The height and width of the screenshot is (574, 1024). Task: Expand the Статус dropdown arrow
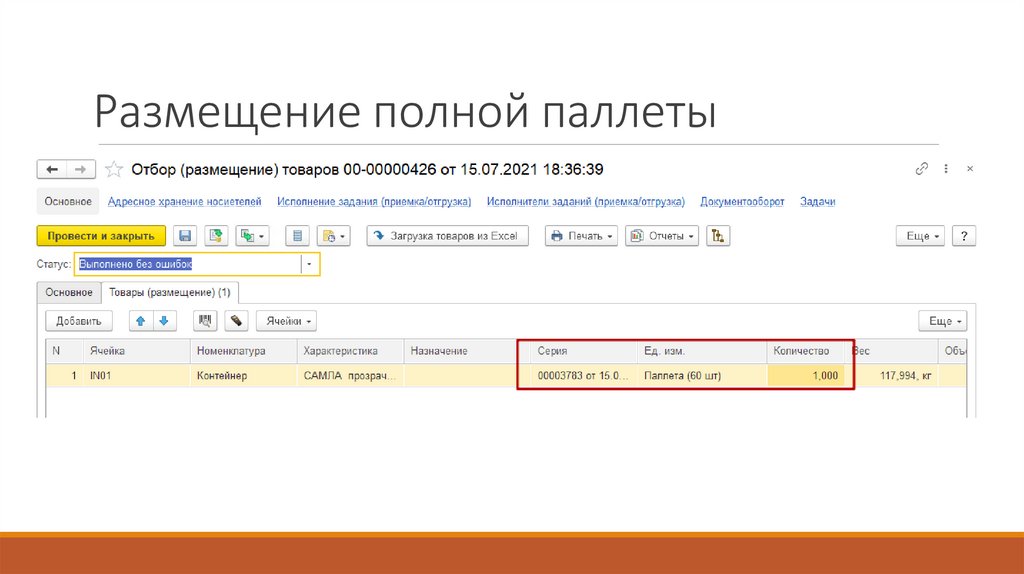(x=310, y=264)
